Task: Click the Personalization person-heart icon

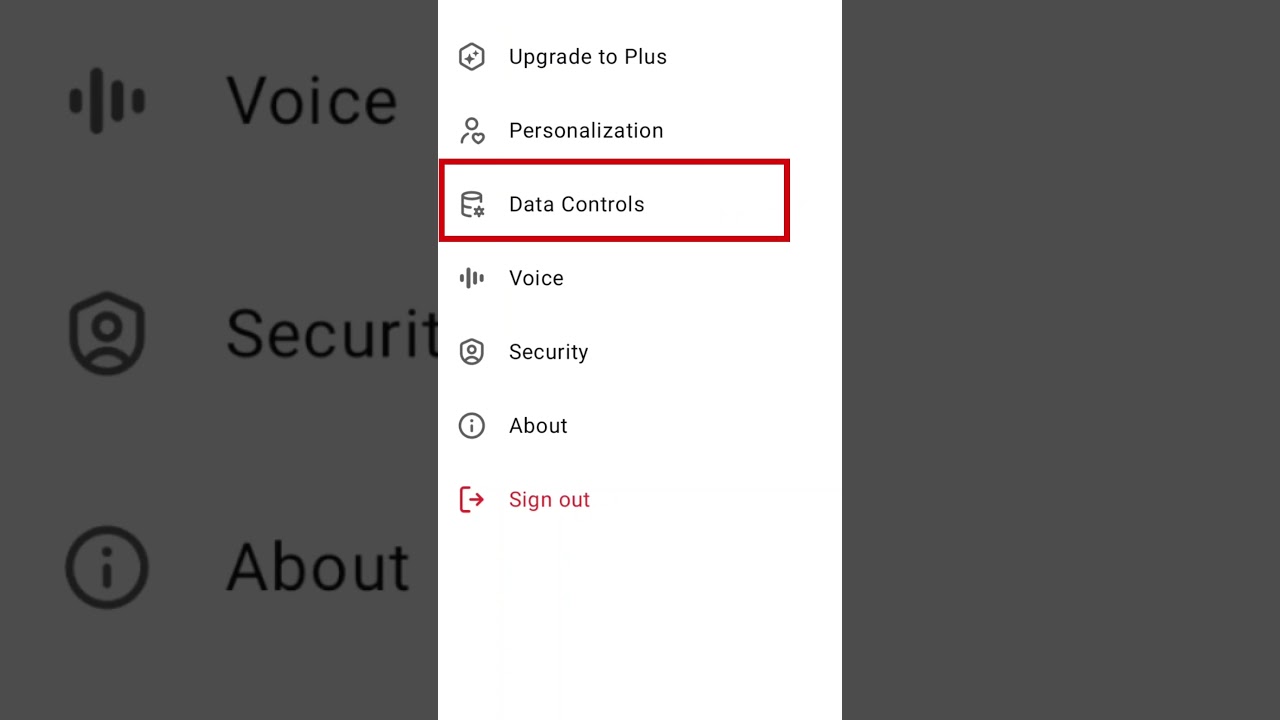Action: point(471,131)
